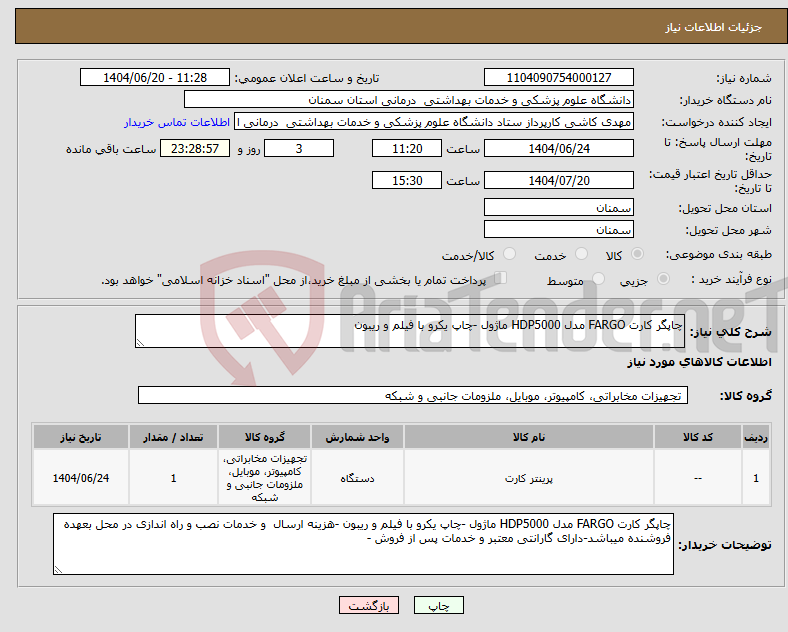Click the remaining days field showing 3
Viewport: 788px width, 632px height.
(x=299, y=148)
